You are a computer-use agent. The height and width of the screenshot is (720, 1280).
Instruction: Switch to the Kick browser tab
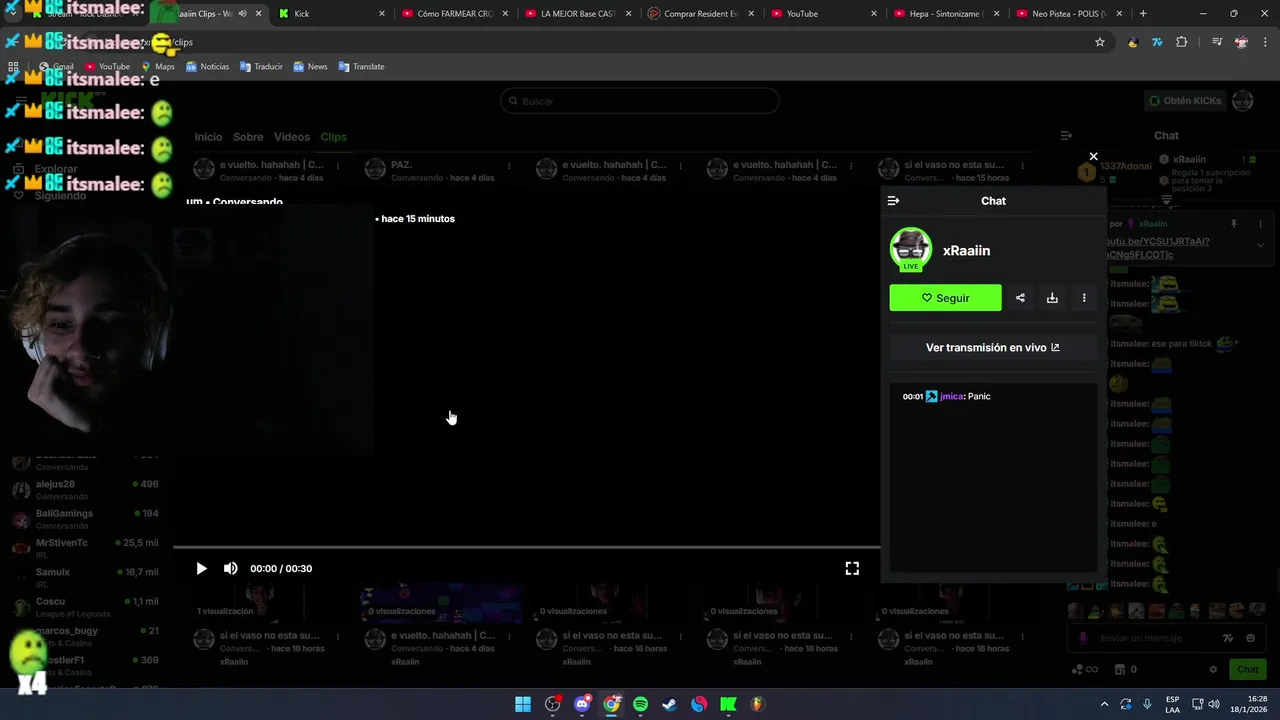(x=332, y=14)
